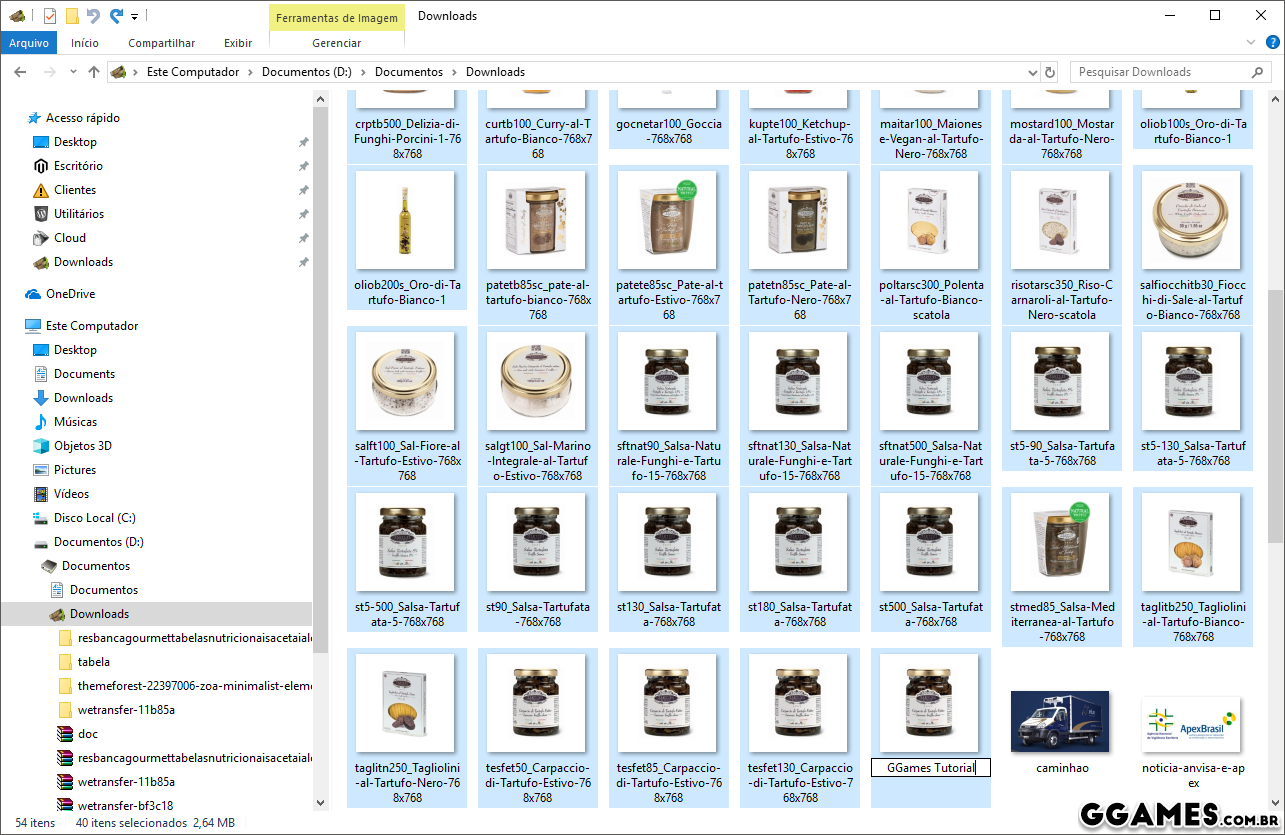Refresh the Downloads folder view
The height and width of the screenshot is (835, 1285).
point(1050,72)
